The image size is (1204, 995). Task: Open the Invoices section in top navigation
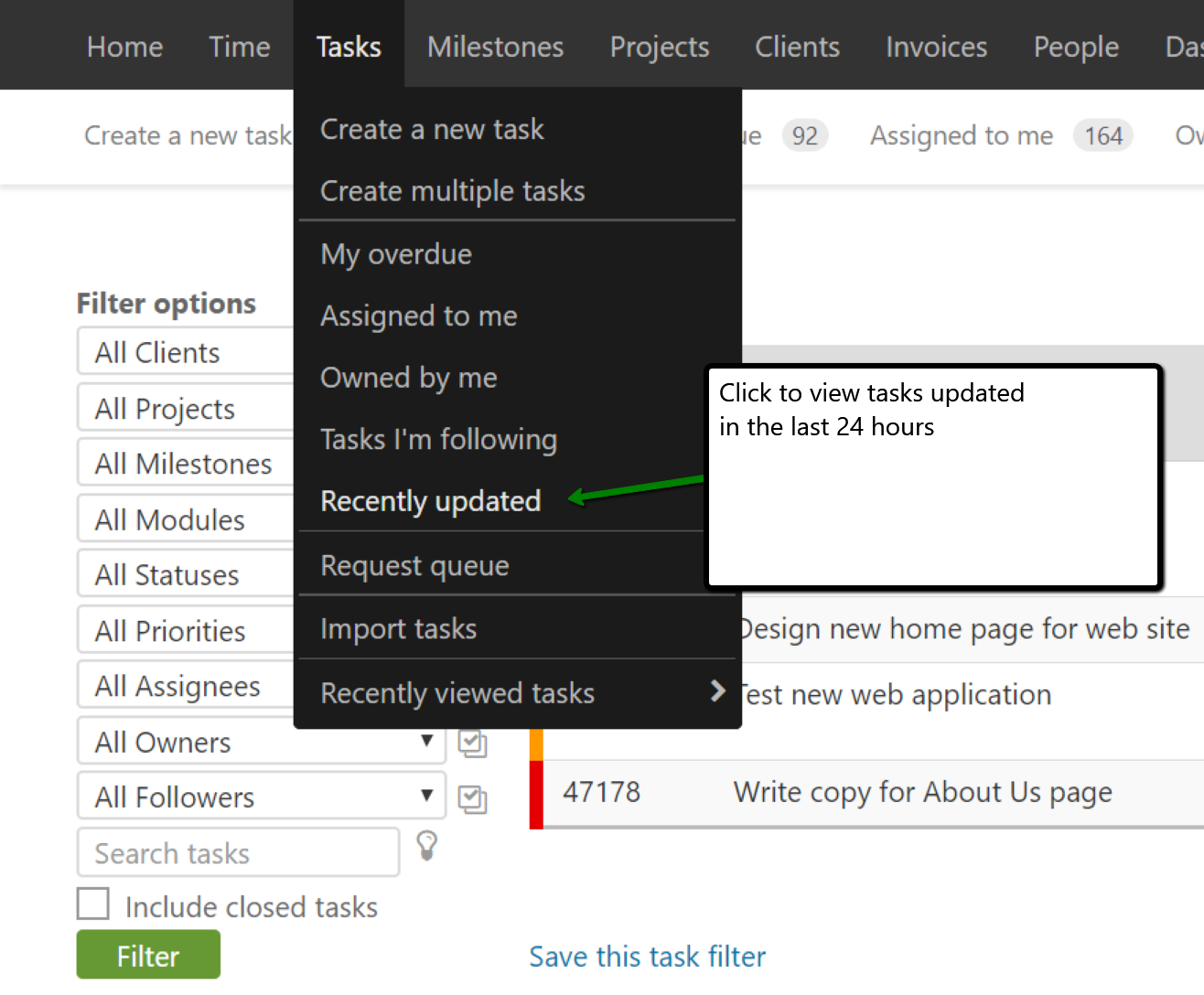936,47
